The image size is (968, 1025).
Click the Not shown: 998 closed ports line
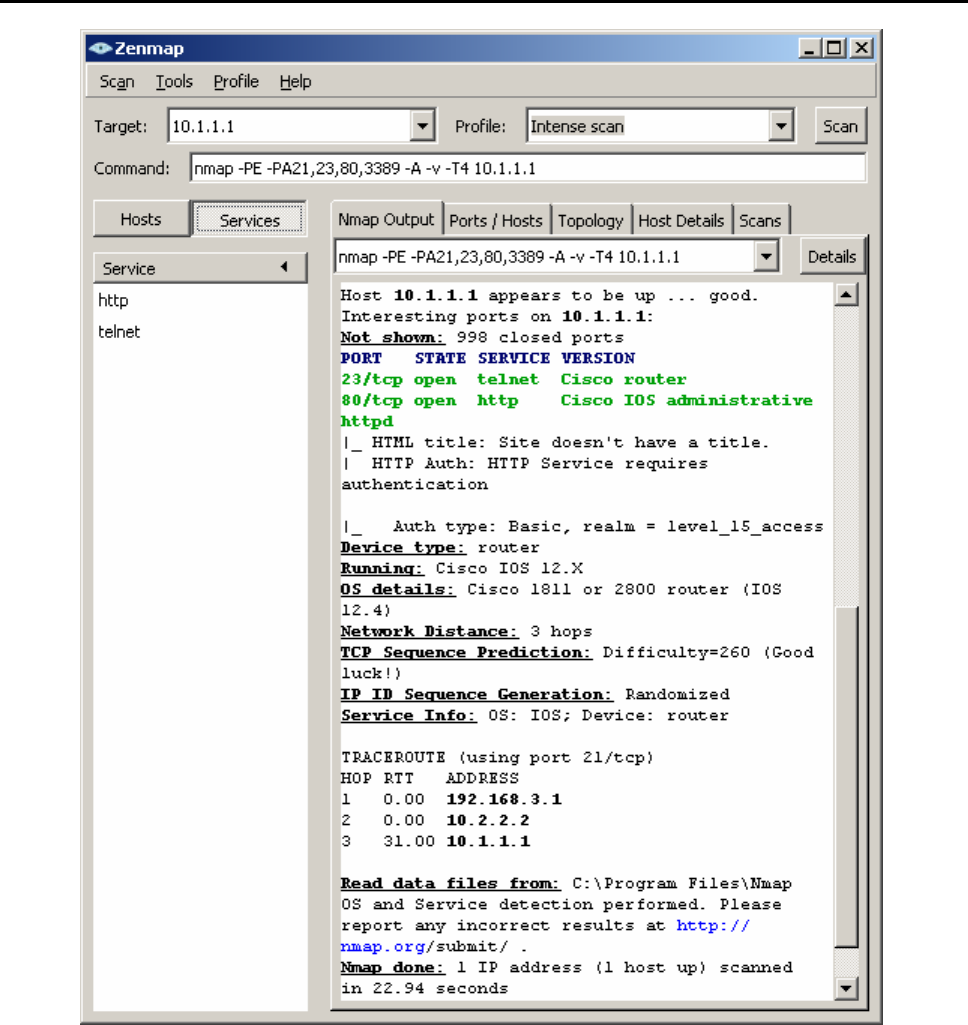(482, 337)
